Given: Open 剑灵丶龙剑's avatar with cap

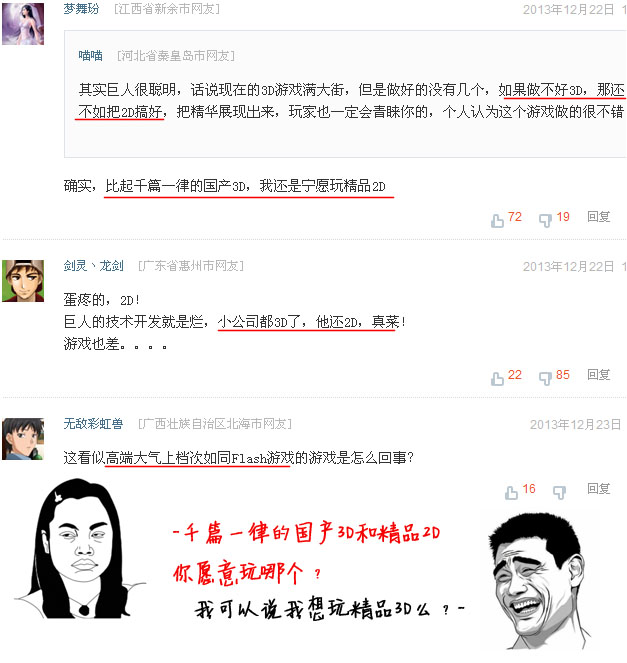Looking at the screenshot, I should point(23,281).
